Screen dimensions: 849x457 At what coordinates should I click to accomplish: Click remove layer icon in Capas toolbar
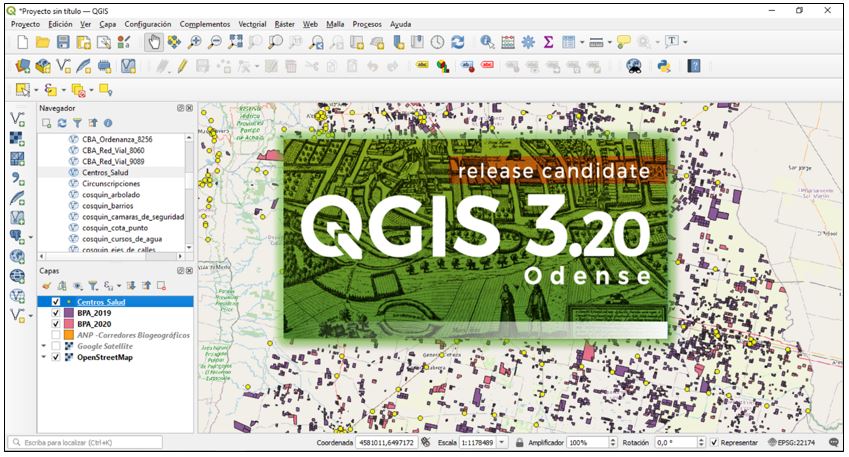pyautogui.click(x=161, y=286)
